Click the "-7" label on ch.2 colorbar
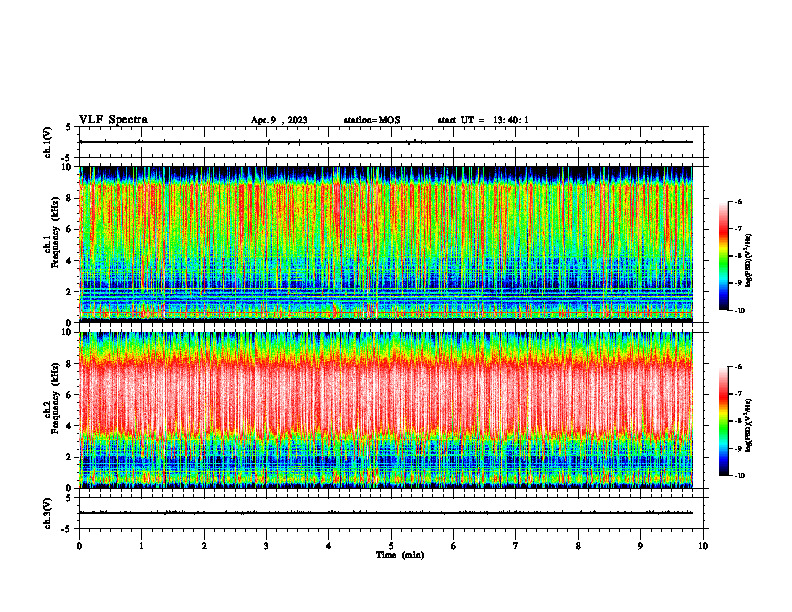Screen dimensions: 792x612 click(x=738, y=394)
